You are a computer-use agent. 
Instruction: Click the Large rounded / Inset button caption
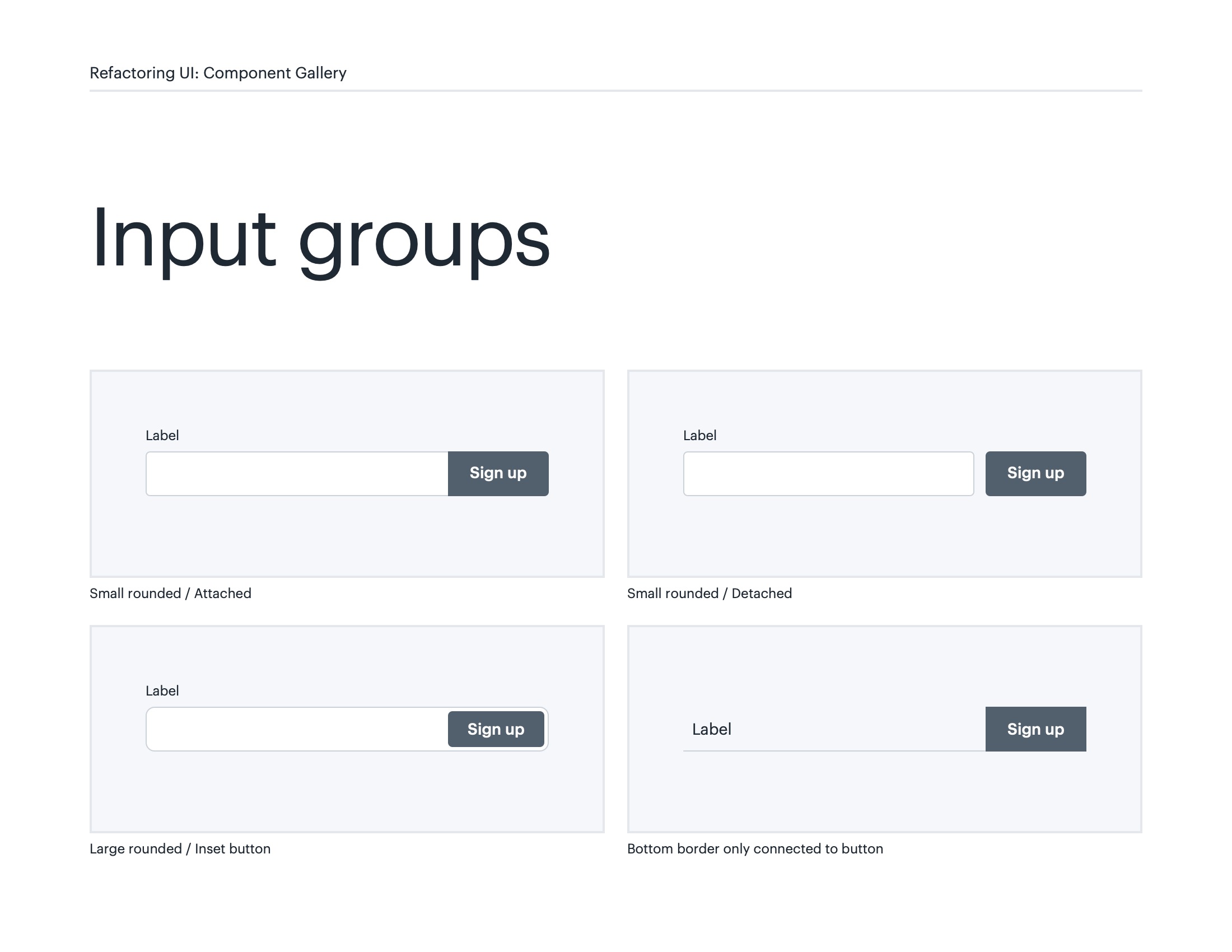click(180, 849)
